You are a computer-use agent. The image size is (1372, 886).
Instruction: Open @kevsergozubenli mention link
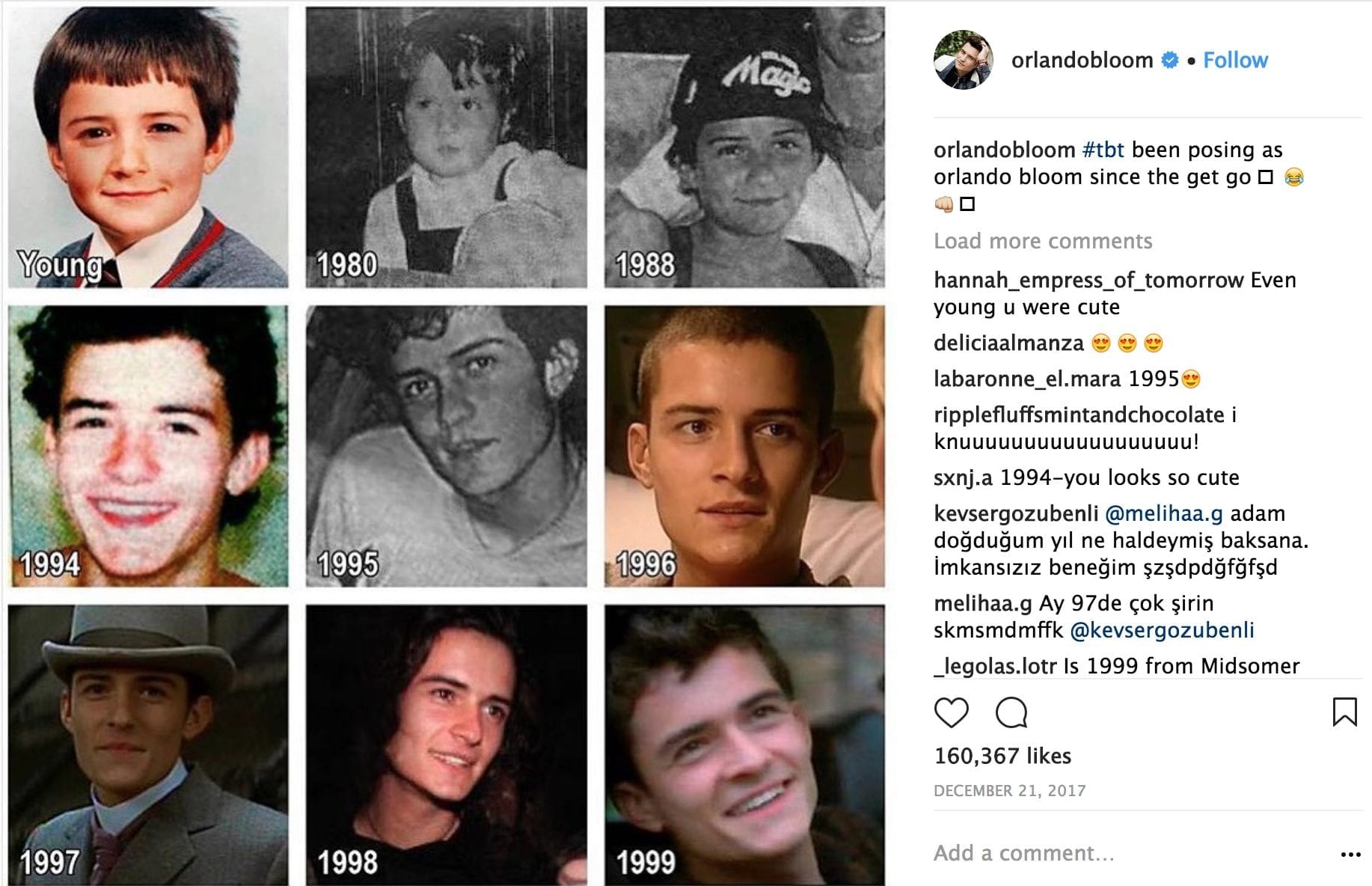point(1162,630)
